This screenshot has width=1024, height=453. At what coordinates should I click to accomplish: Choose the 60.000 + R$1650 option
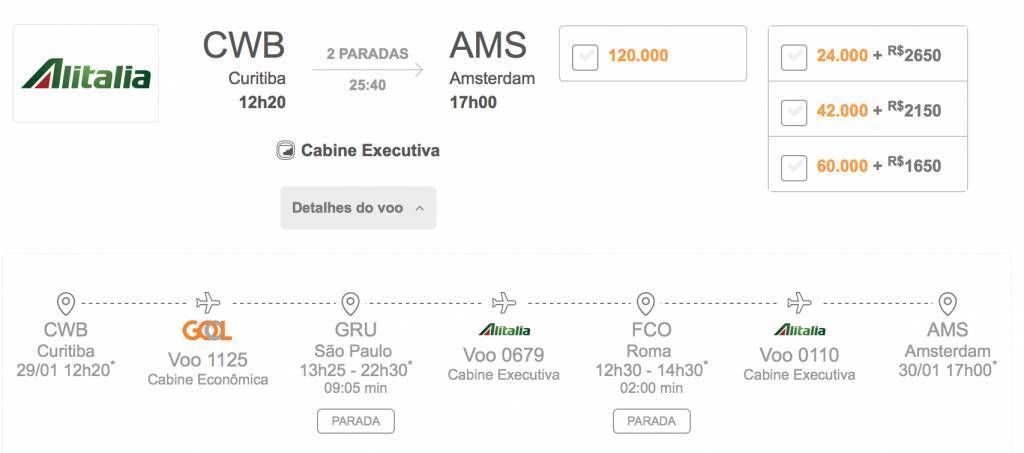(x=793, y=166)
